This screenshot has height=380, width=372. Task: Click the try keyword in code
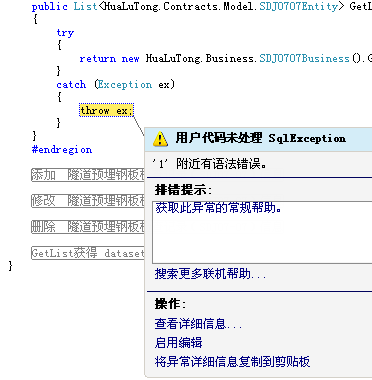(x=65, y=33)
